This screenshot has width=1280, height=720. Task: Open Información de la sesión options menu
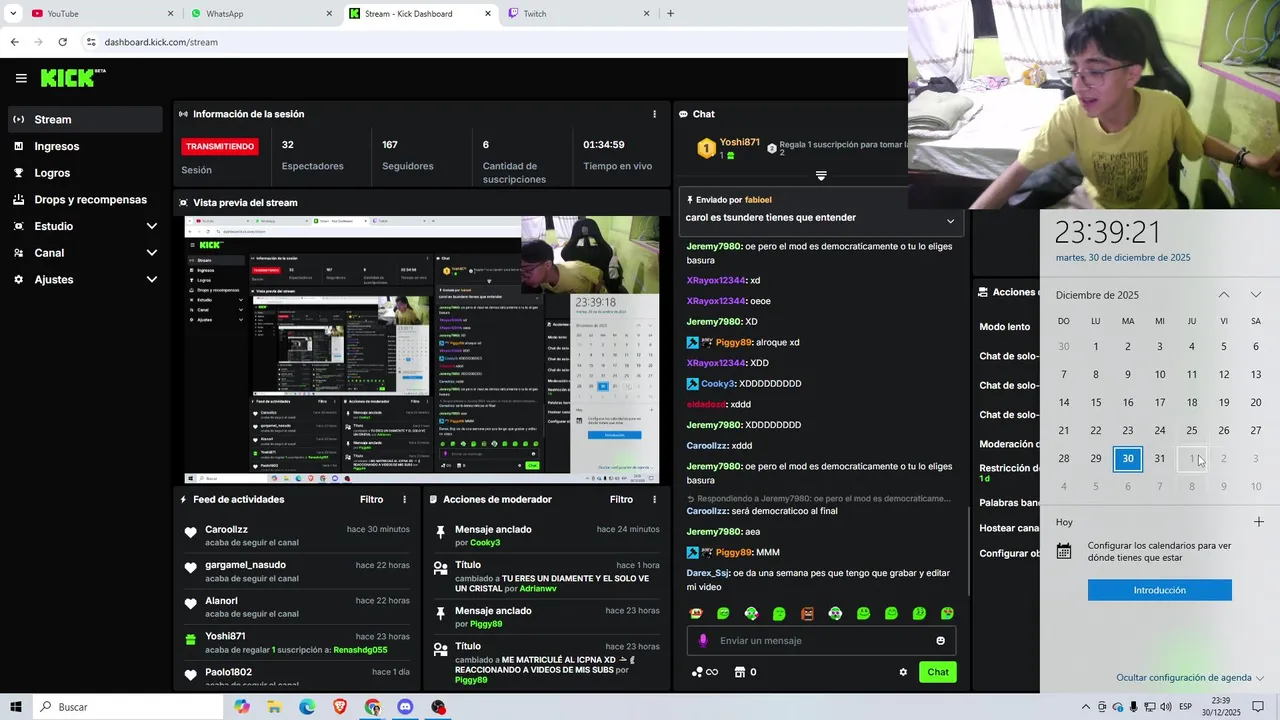[x=654, y=114]
